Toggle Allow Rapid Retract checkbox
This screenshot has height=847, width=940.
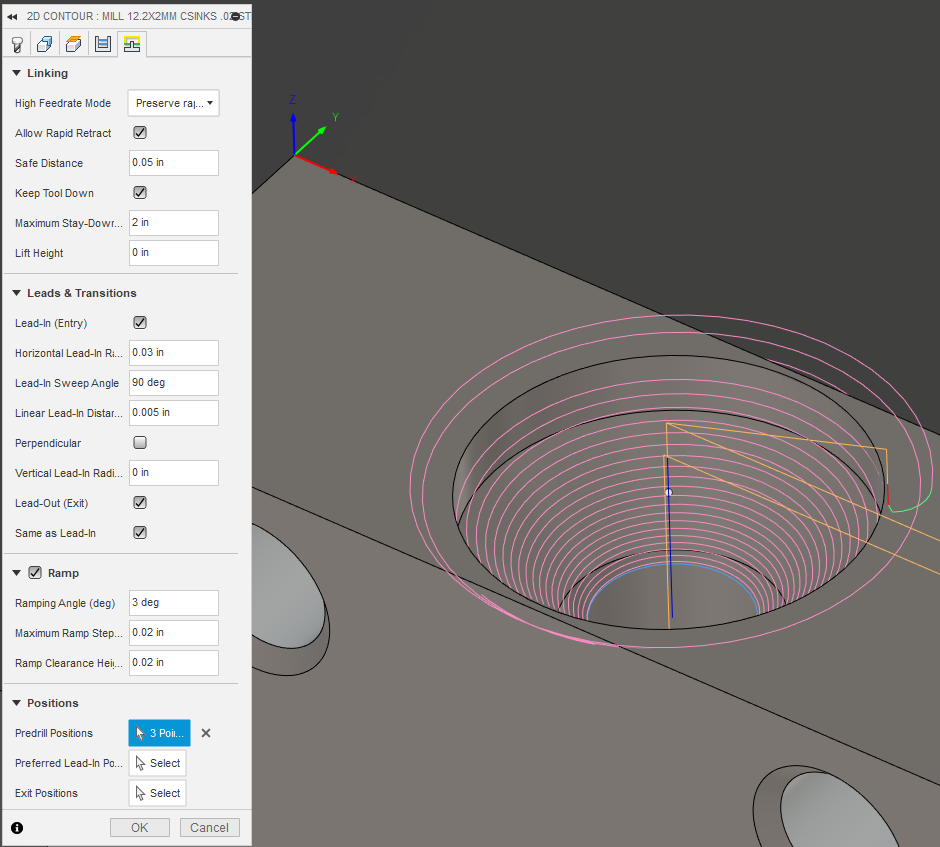(x=140, y=132)
